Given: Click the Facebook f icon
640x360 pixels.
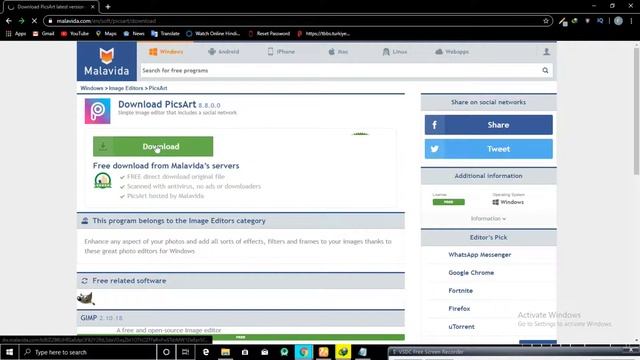Looking at the screenshot, I should [x=435, y=125].
